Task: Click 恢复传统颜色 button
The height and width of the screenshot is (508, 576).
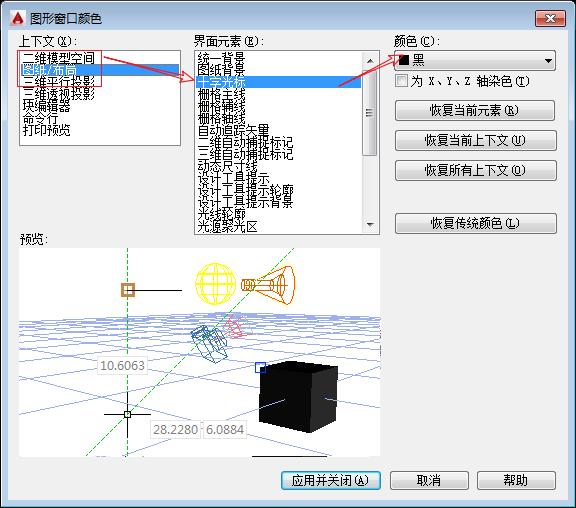Action: pyautogui.click(x=476, y=223)
